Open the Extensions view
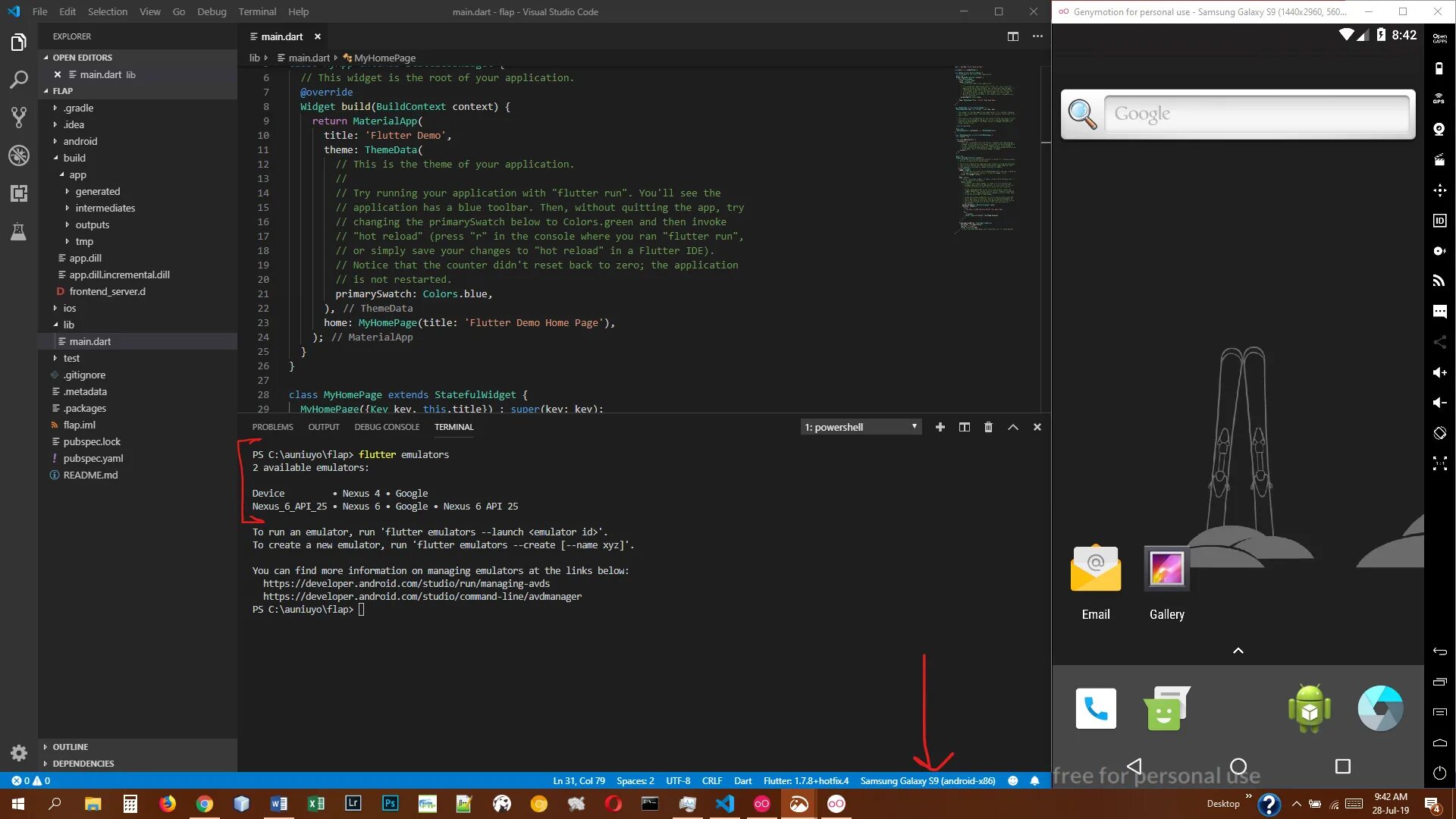The width and height of the screenshot is (1456, 819). (x=19, y=193)
